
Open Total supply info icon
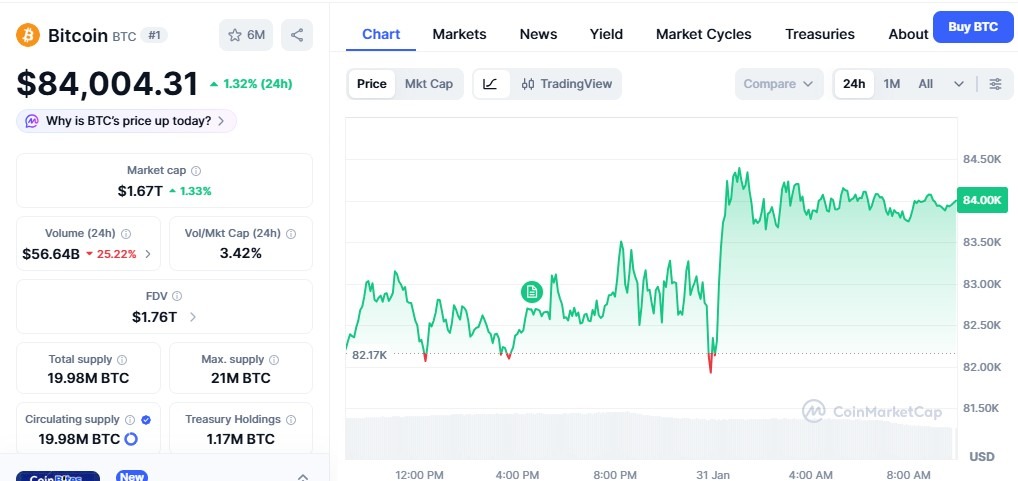click(122, 360)
